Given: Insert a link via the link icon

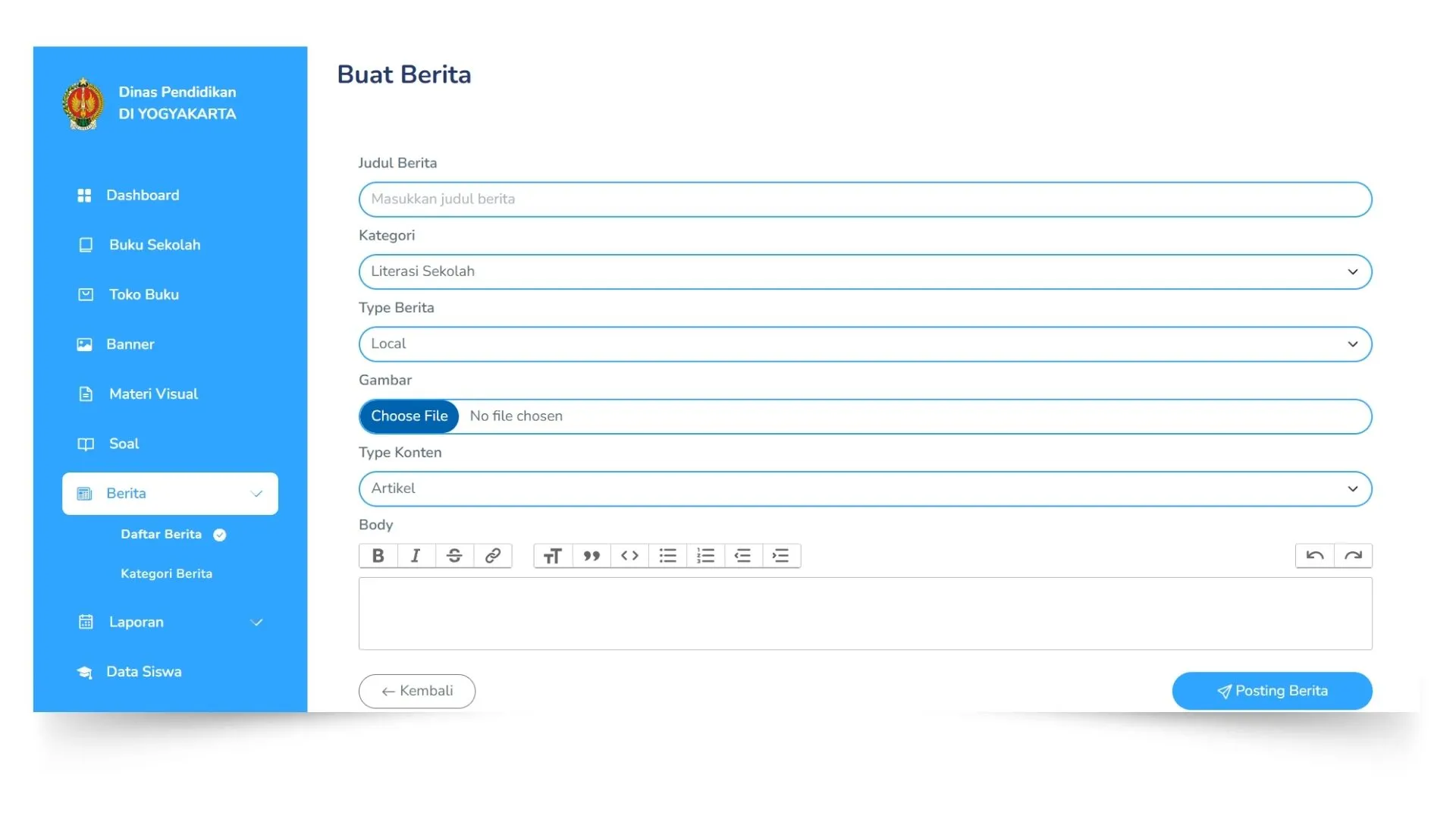Looking at the screenshot, I should [493, 556].
